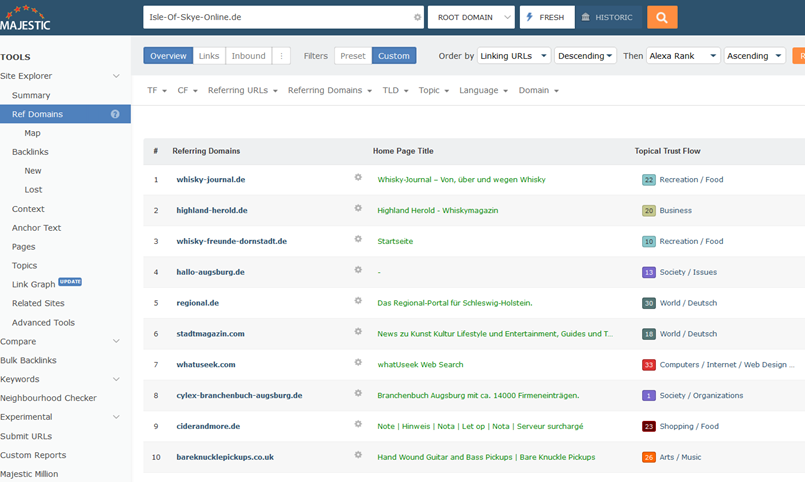Viewport: 805px width, 482px height.
Task: Open the Domain filter dropdown
Action: pos(539,90)
